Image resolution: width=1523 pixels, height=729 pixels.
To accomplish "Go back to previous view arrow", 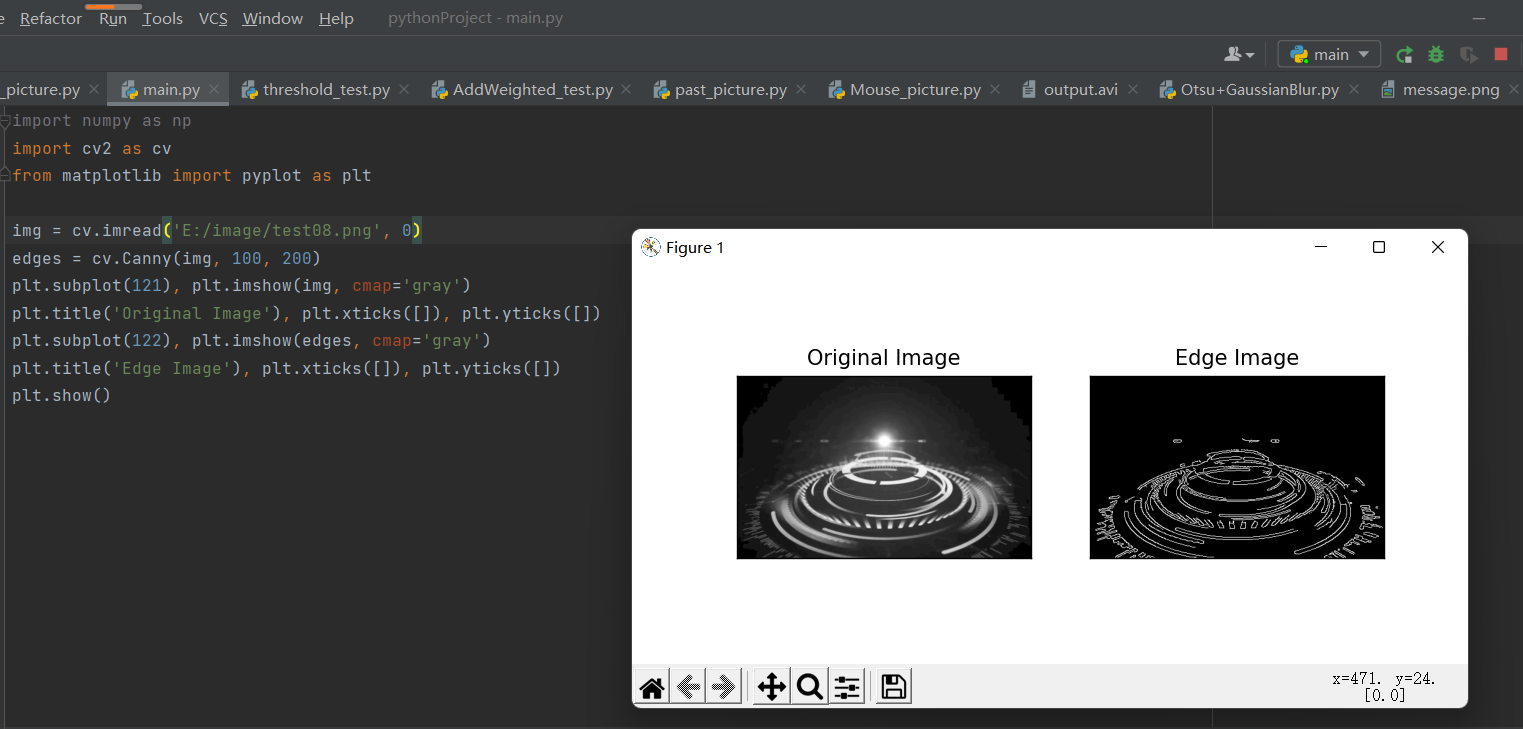I will click(x=688, y=687).
